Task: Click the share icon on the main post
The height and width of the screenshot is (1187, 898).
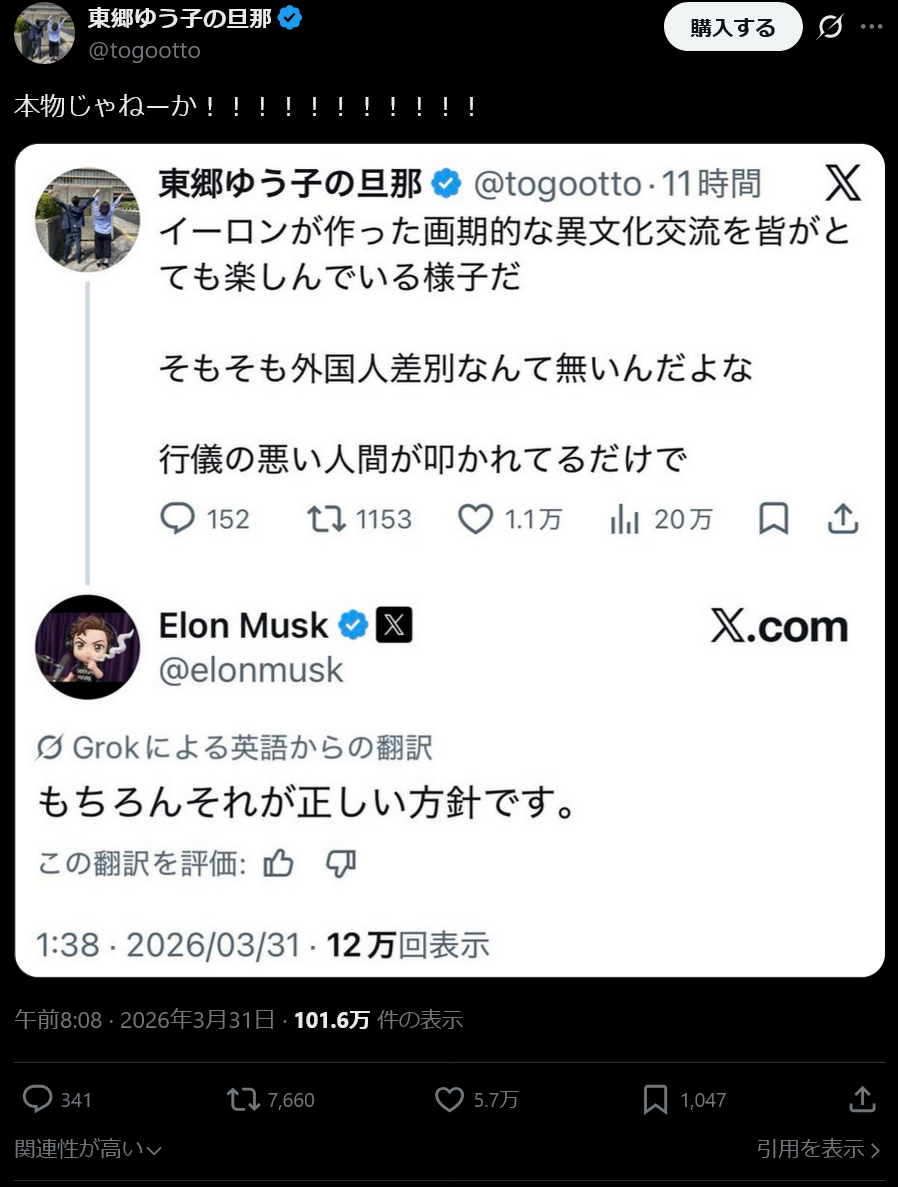Action: click(862, 1098)
